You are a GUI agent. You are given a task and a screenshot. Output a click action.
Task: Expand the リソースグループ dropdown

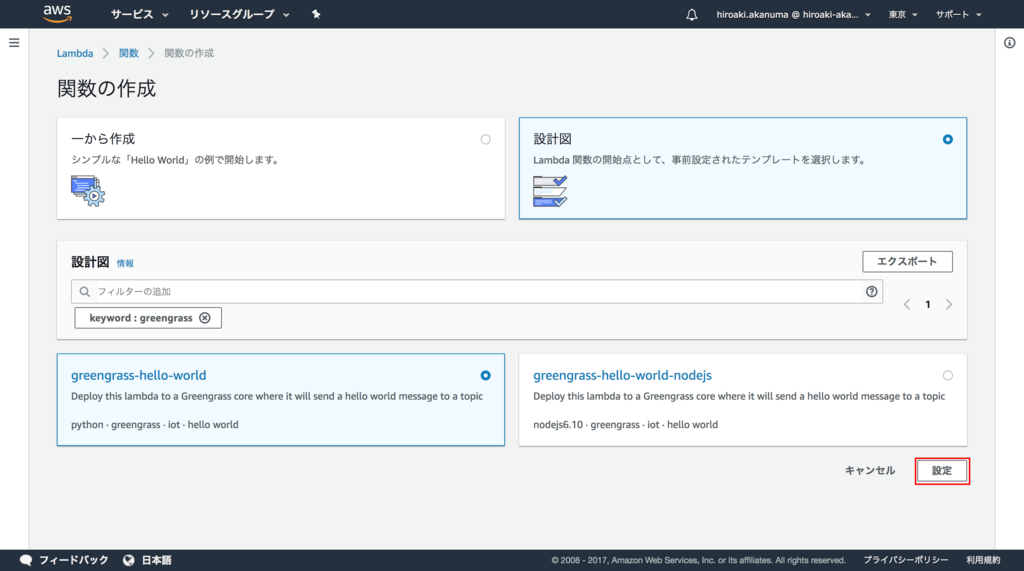tap(239, 14)
